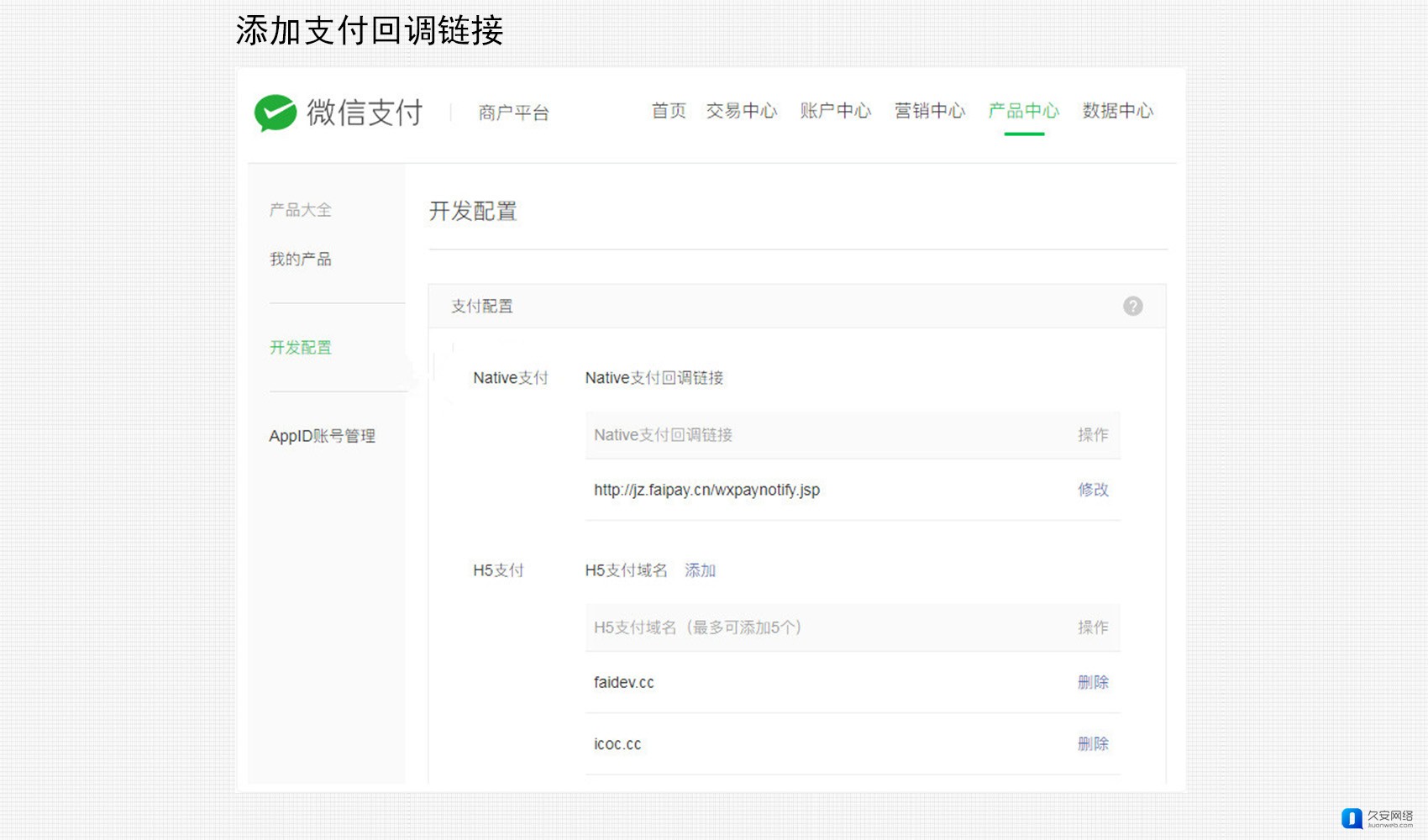This screenshot has height=840, width=1428.
Task: Open the 数据中心 tab
Action: pos(1117,111)
